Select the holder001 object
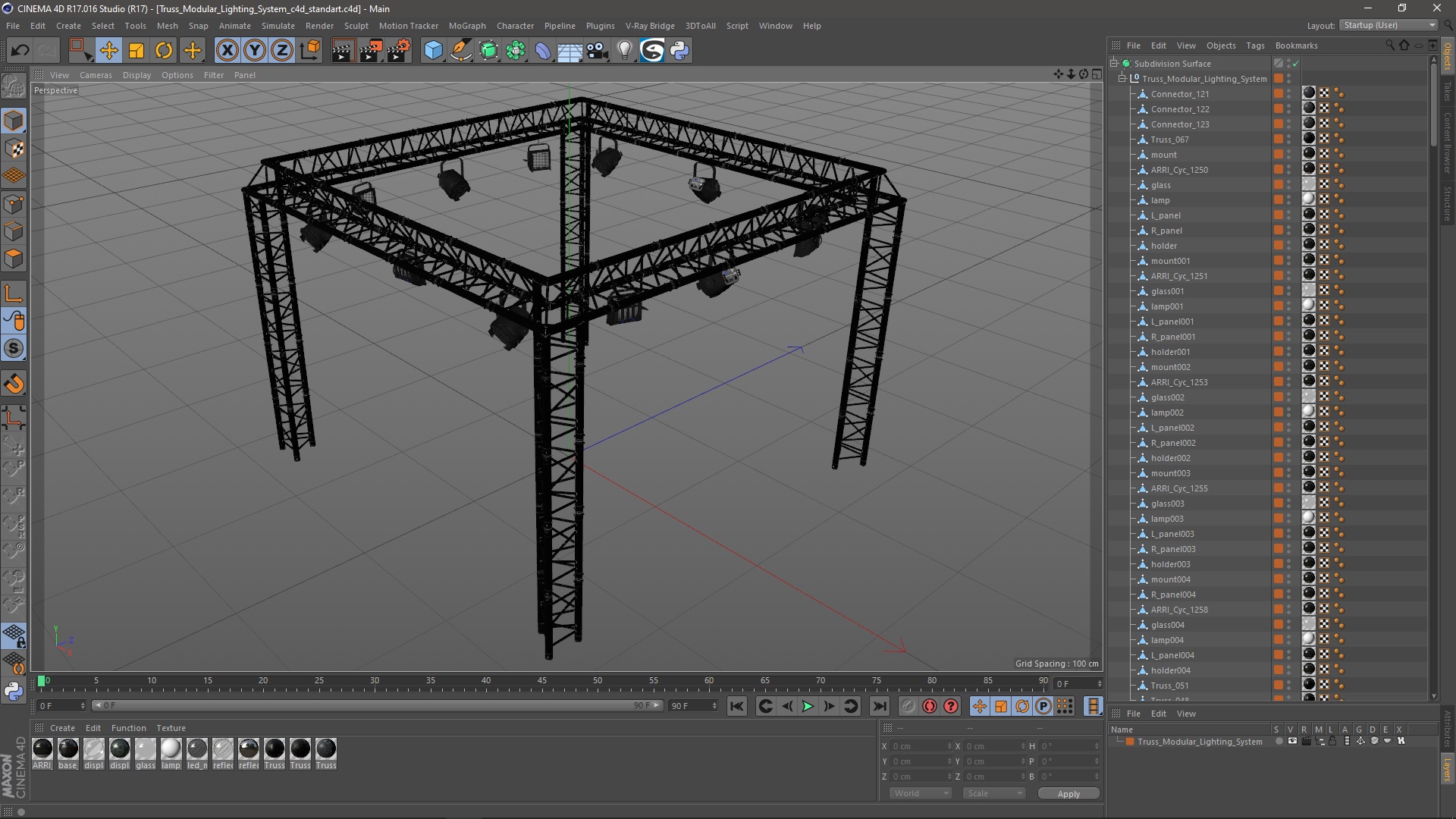 [x=1170, y=352]
